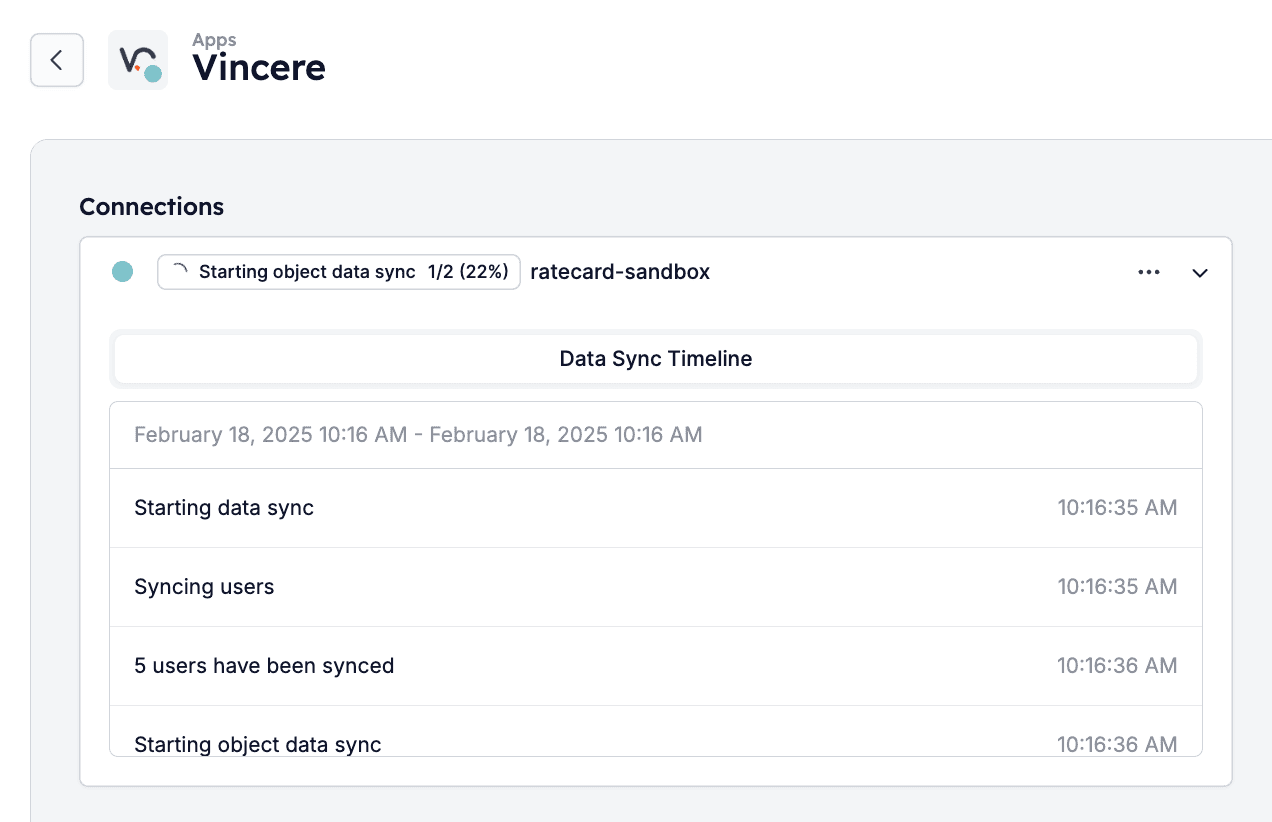1272x822 pixels.
Task: Click the Vincere app logo
Action: [138, 60]
